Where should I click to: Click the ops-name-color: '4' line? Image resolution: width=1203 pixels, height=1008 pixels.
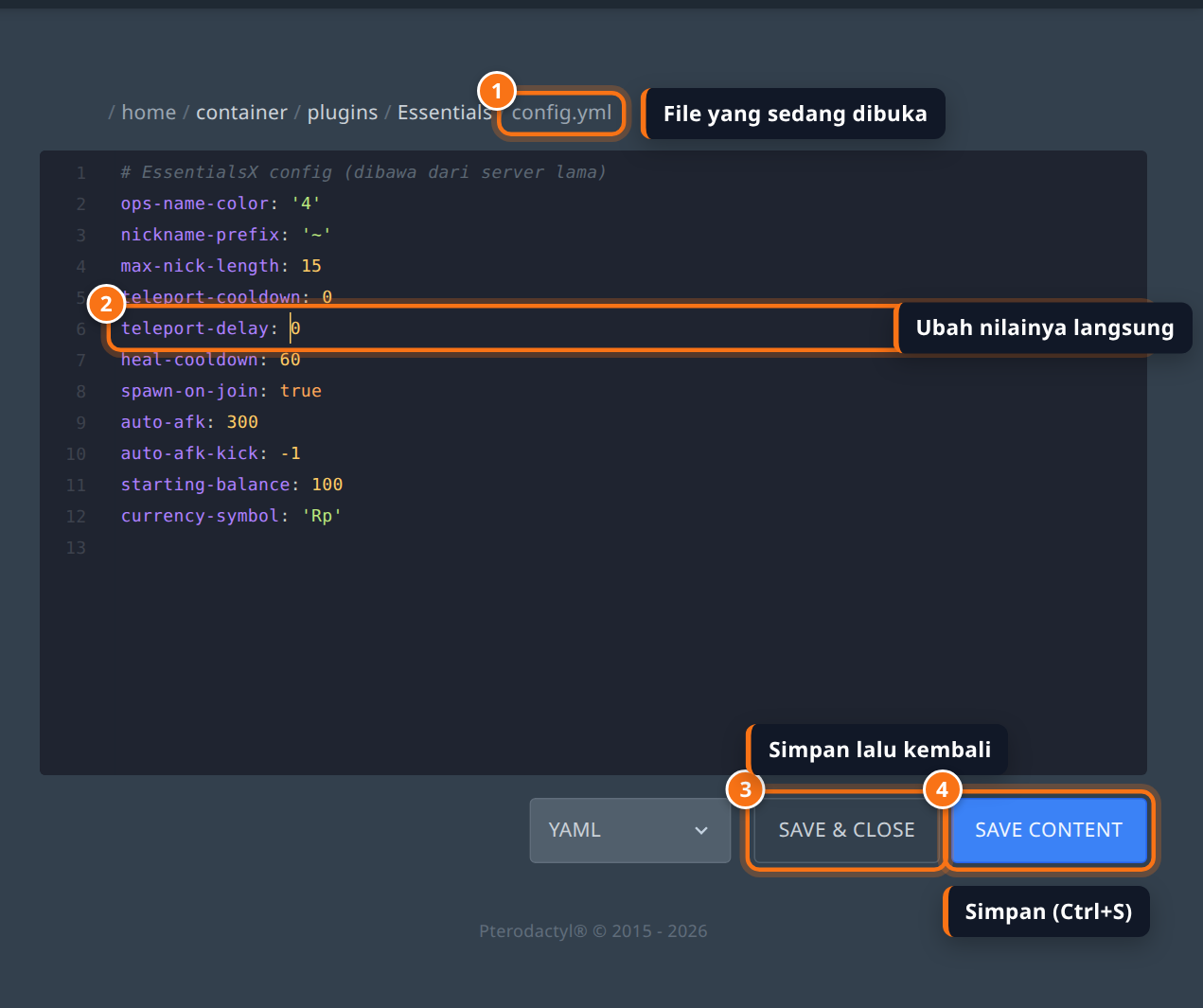(221, 203)
